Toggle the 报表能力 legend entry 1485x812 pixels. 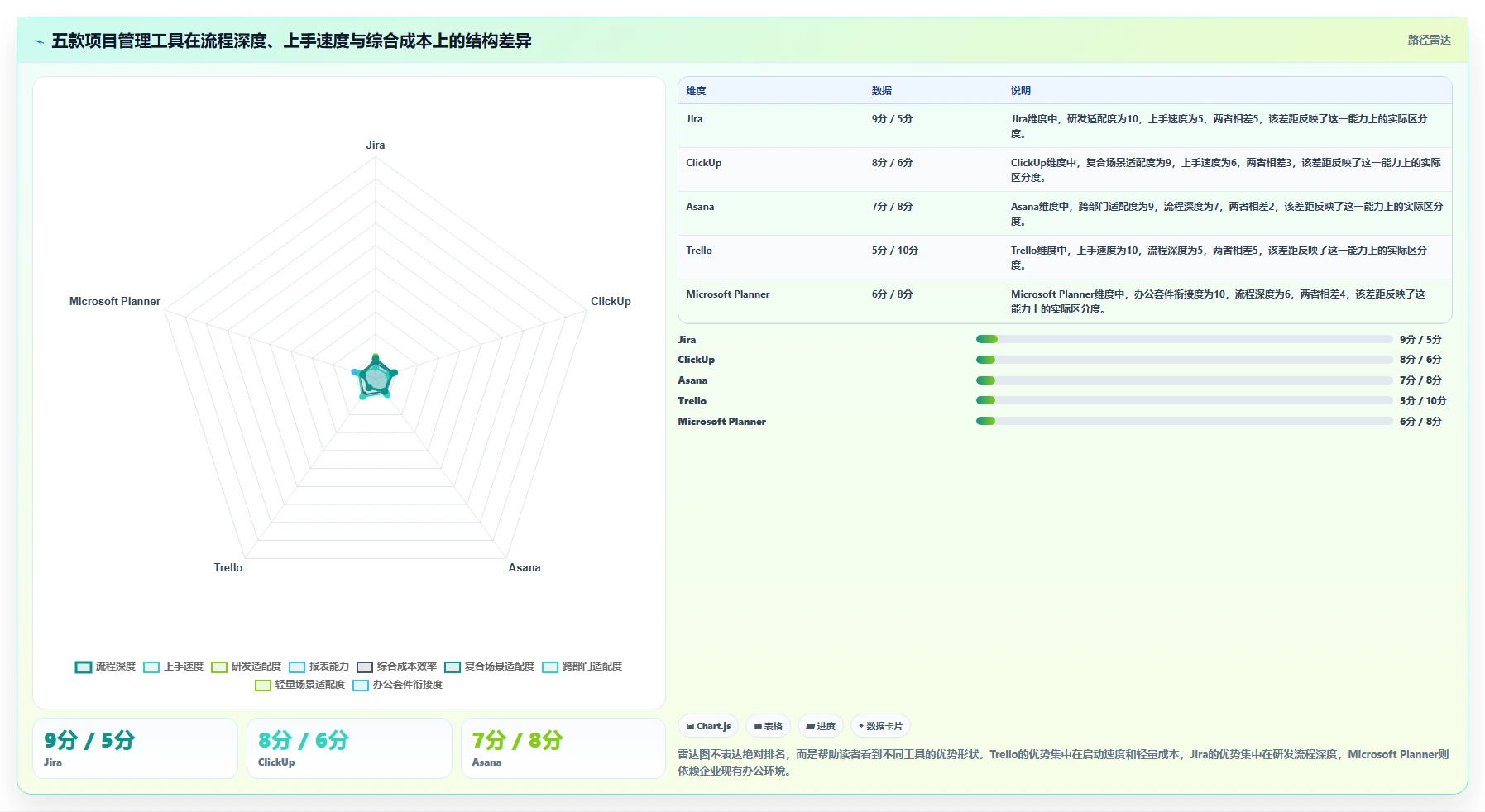tap(319, 667)
